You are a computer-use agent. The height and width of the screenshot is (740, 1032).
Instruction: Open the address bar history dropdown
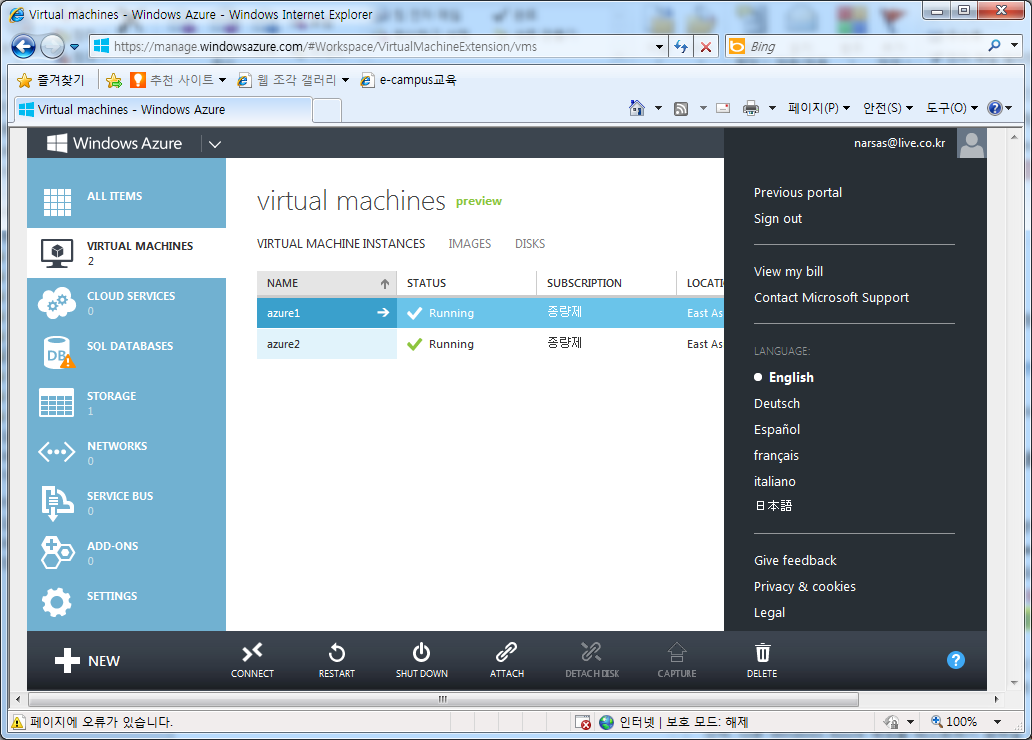click(659, 47)
